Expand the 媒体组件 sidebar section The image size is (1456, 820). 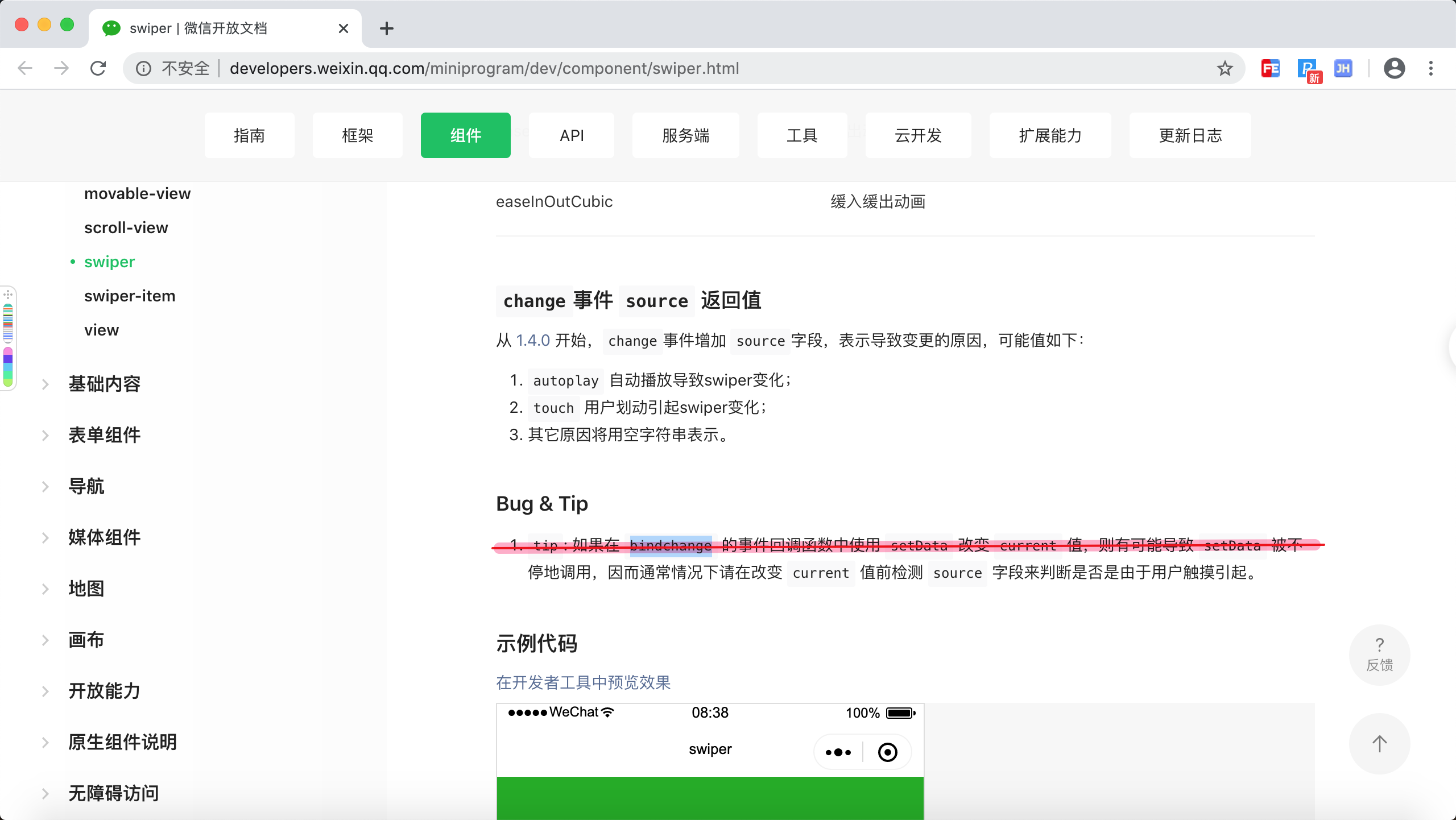pos(104,537)
